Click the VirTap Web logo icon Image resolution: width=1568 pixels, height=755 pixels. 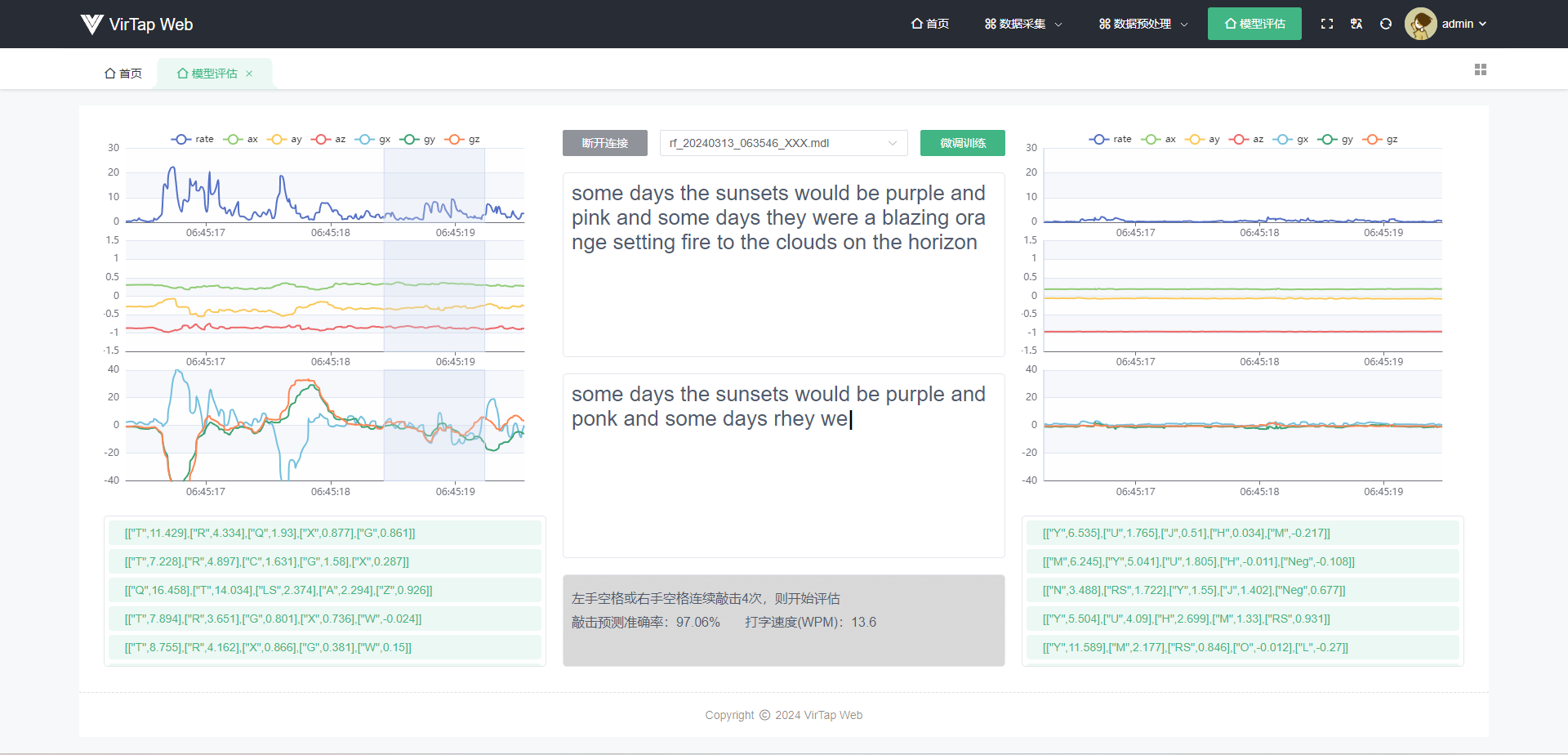[x=92, y=25]
